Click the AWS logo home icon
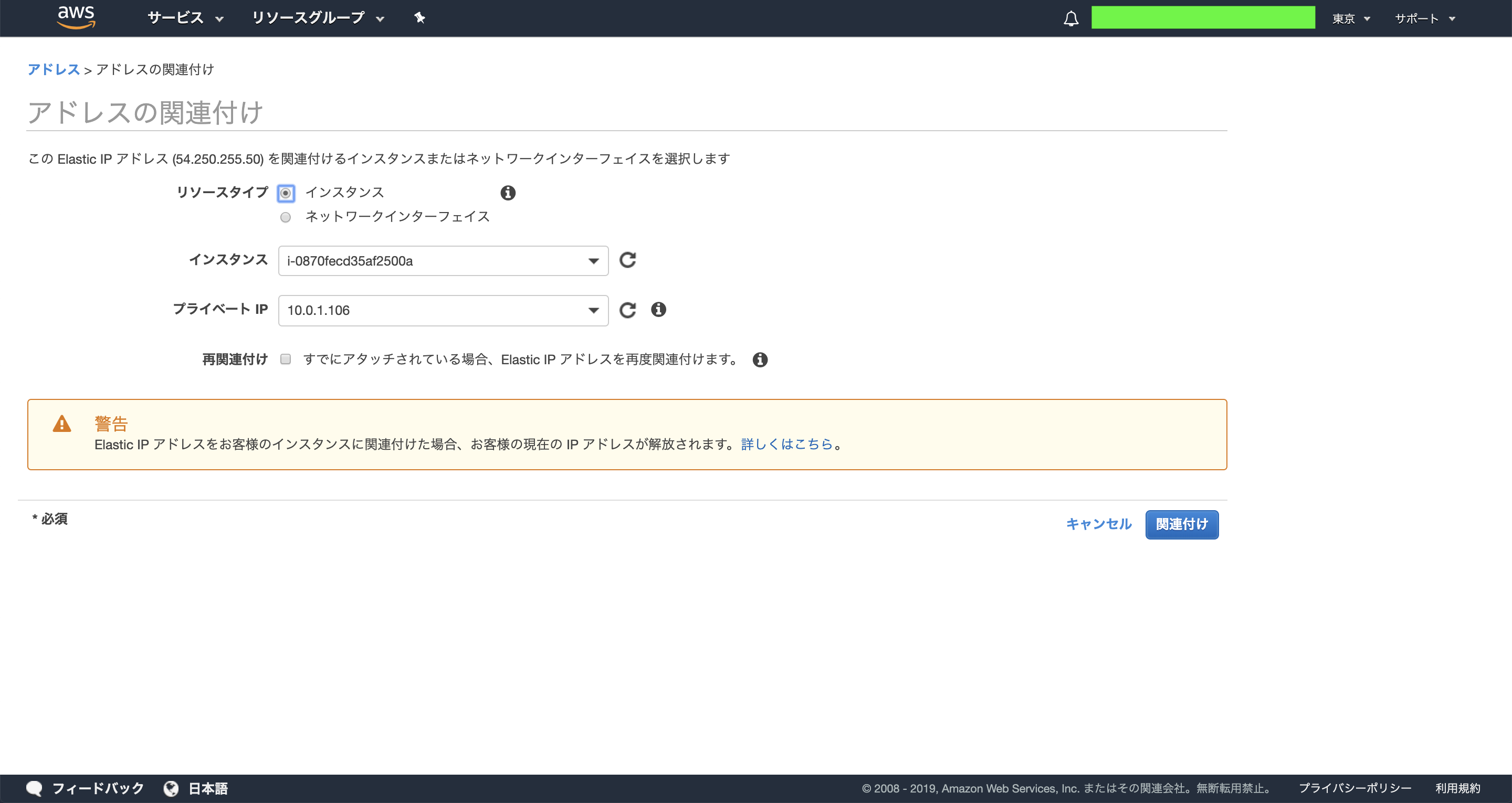The width and height of the screenshot is (1512, 803). [x=76, y=17]
